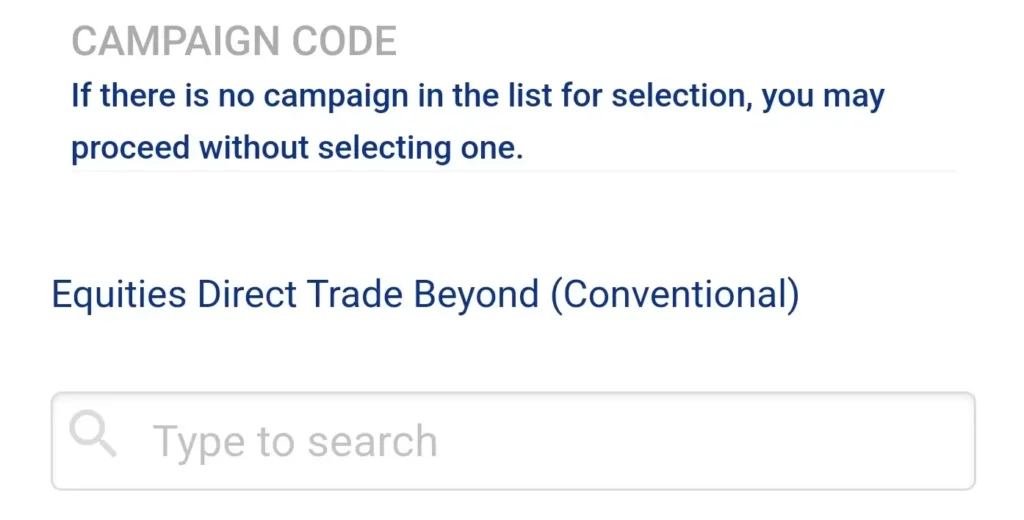Click the word 'Conventional' in the product name

675,295
